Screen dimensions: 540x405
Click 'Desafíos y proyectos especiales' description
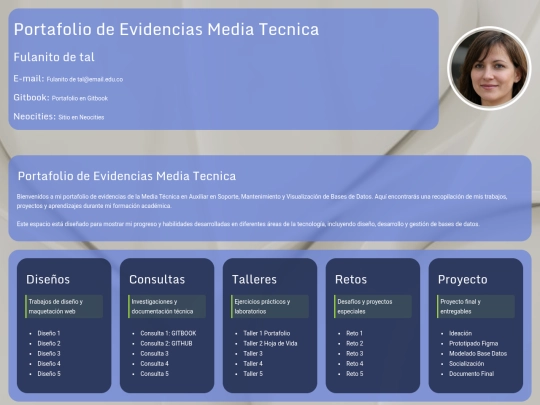point(373,307)
